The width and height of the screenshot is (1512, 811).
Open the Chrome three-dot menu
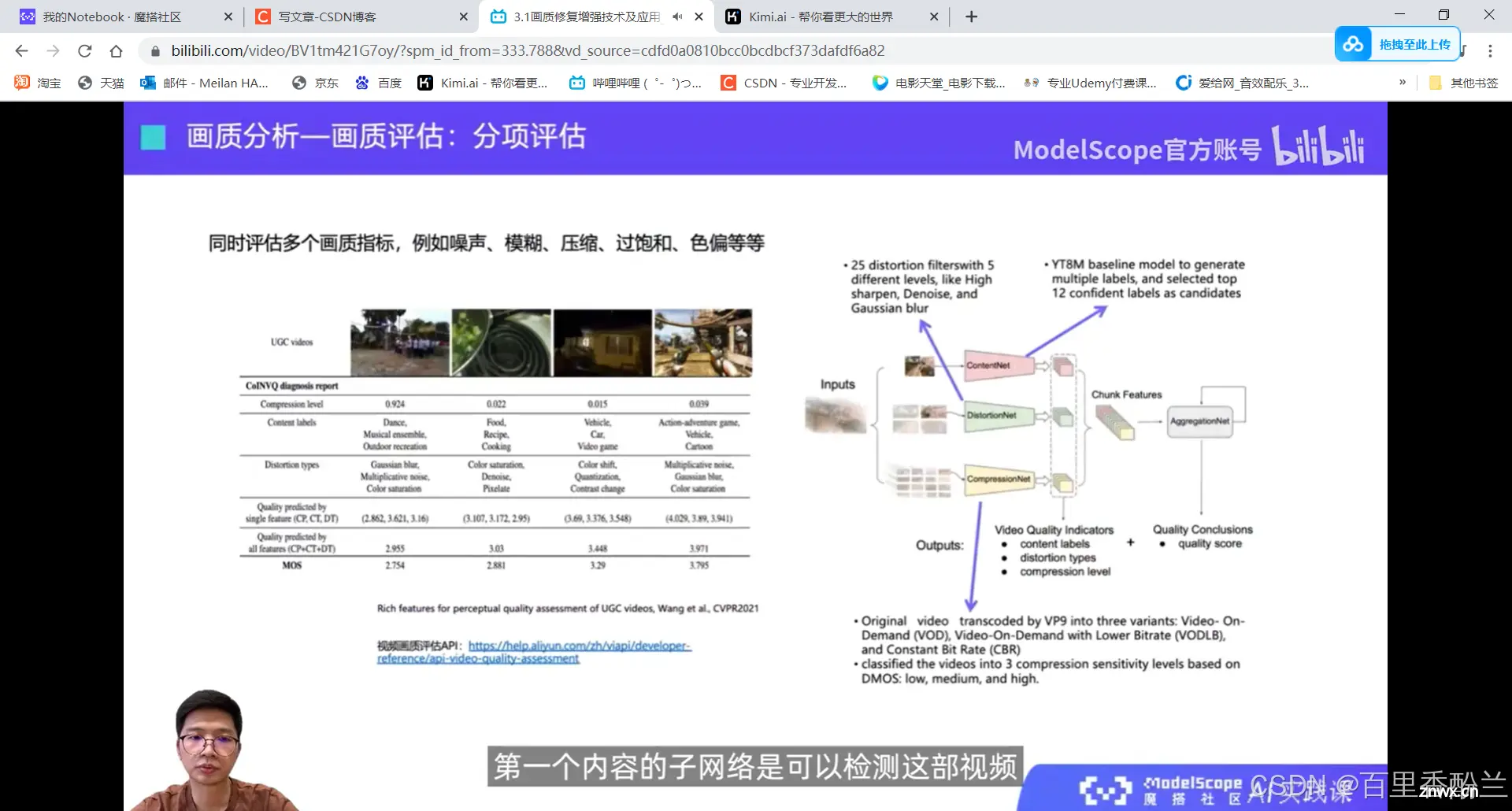coord(1490,51)
